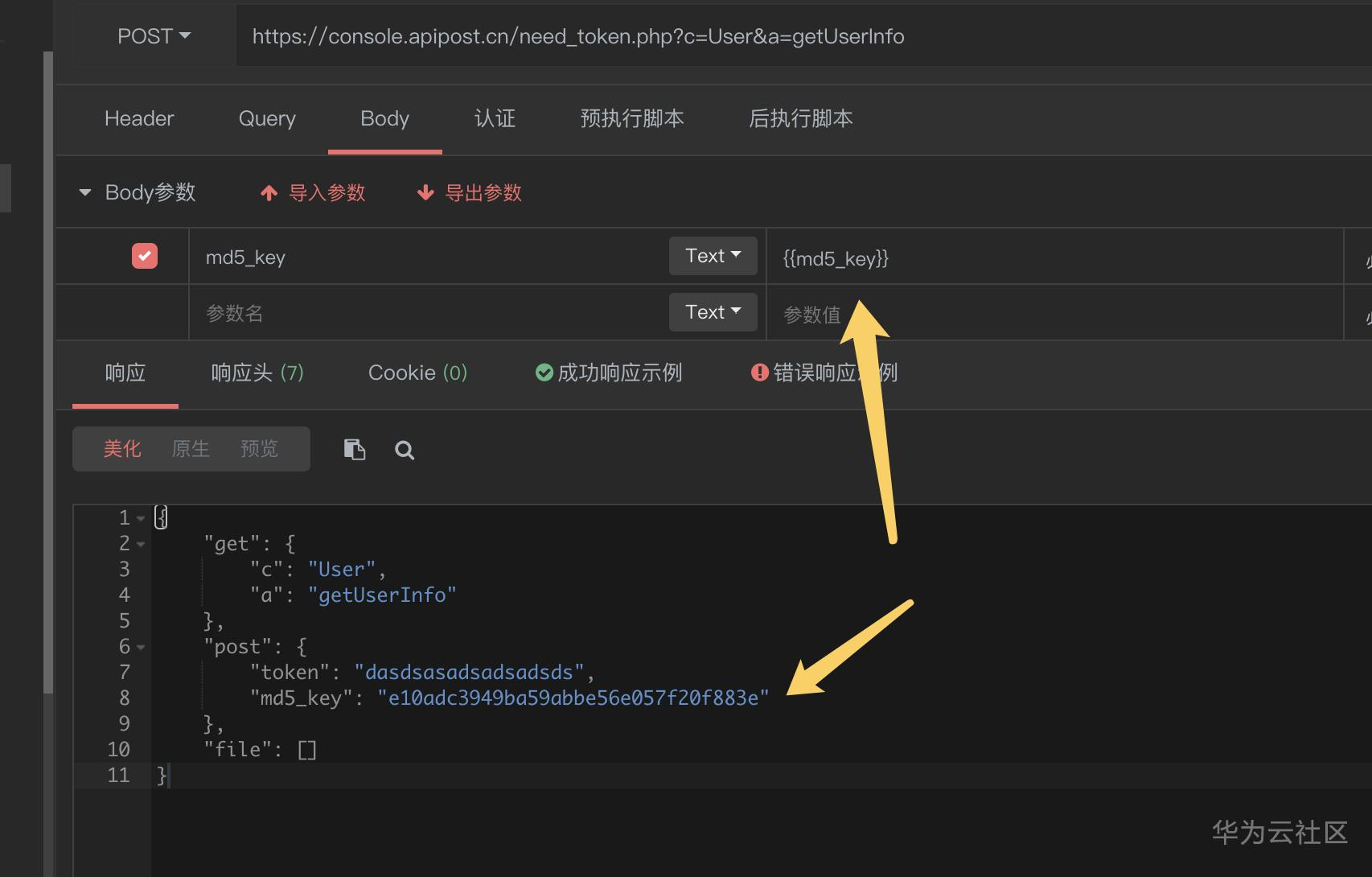Click the empty 参数名 input field
Image resolution: width=1372 pixels, height=877 pixels.
(426, 313)
